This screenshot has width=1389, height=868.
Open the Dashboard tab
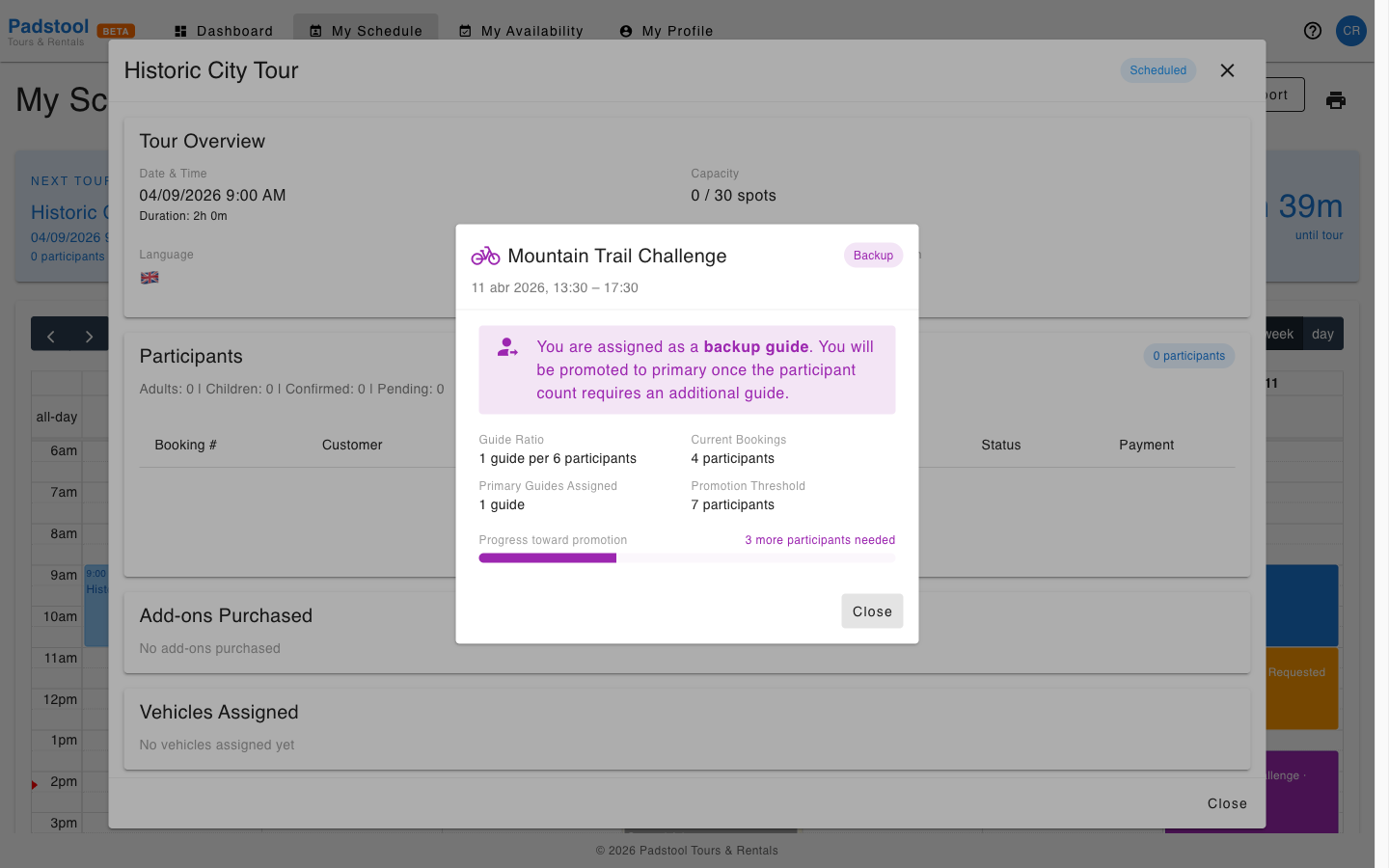click(x=224, y=31)
